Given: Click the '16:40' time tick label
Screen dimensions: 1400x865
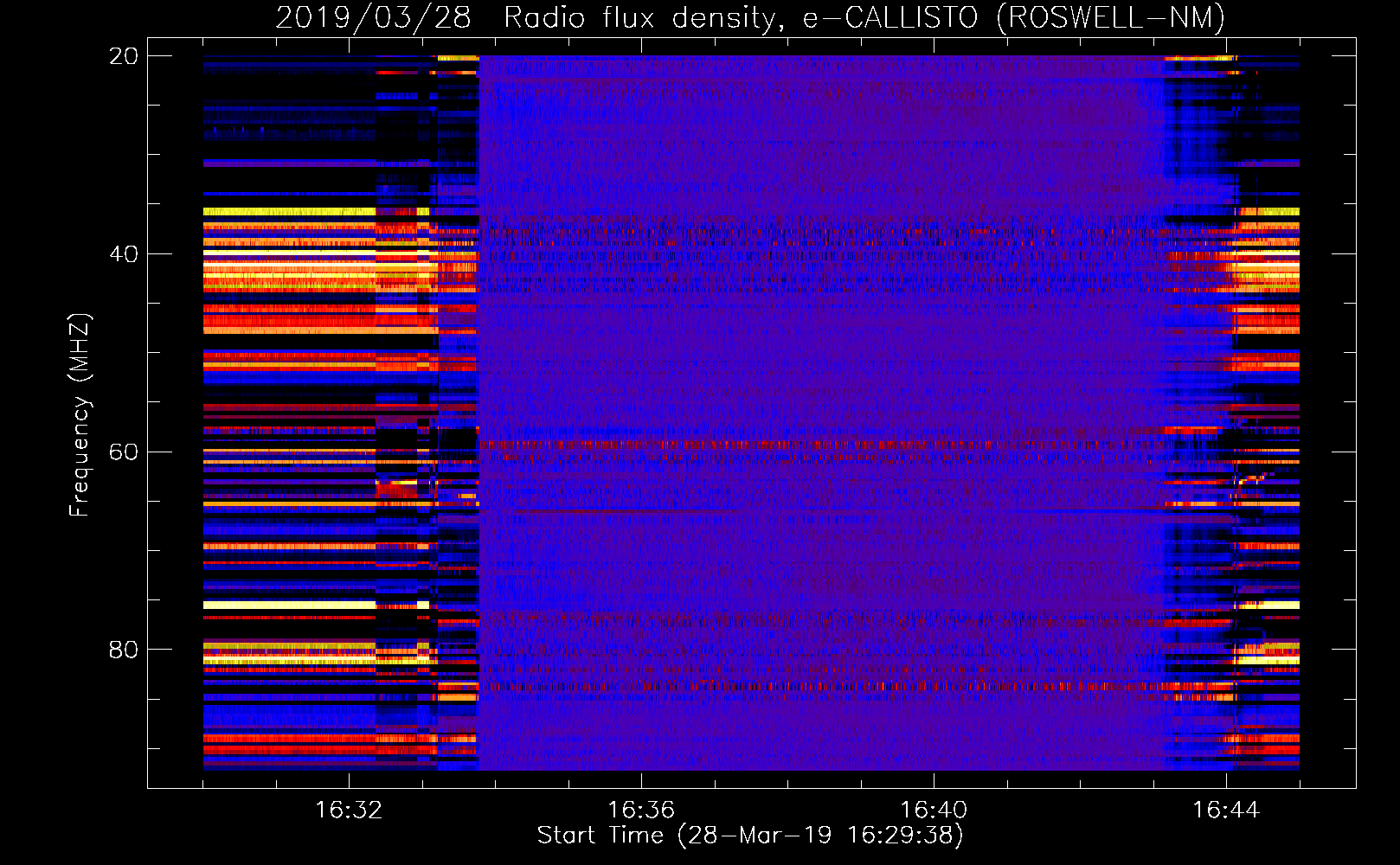Looking at the screenshot, I should pyautogui.click(x=934, y=811).
